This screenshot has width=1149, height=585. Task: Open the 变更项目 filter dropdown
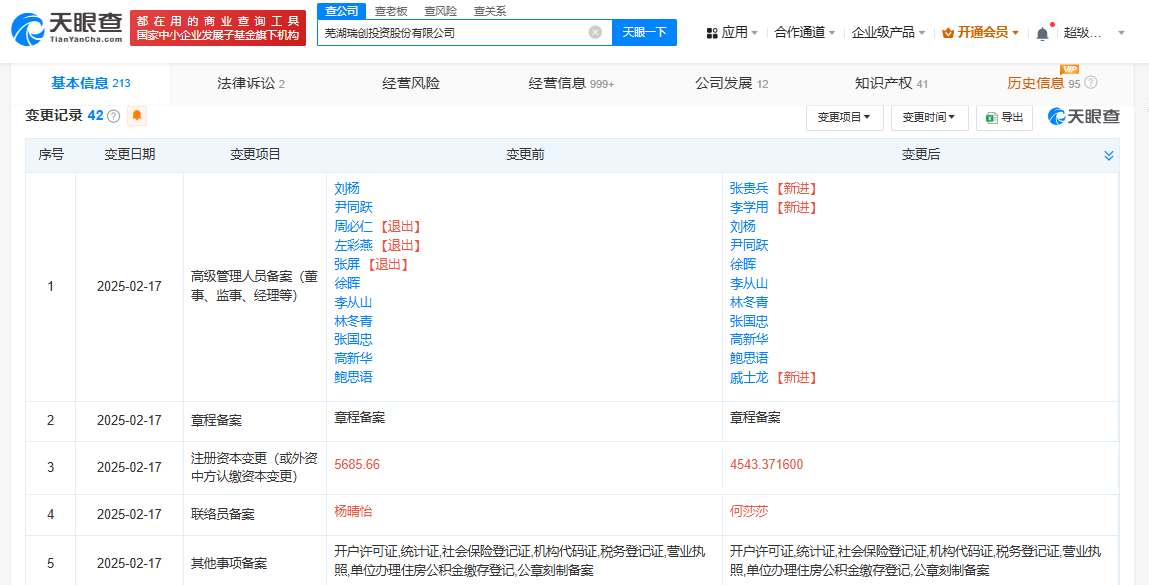tap(844, 117)
